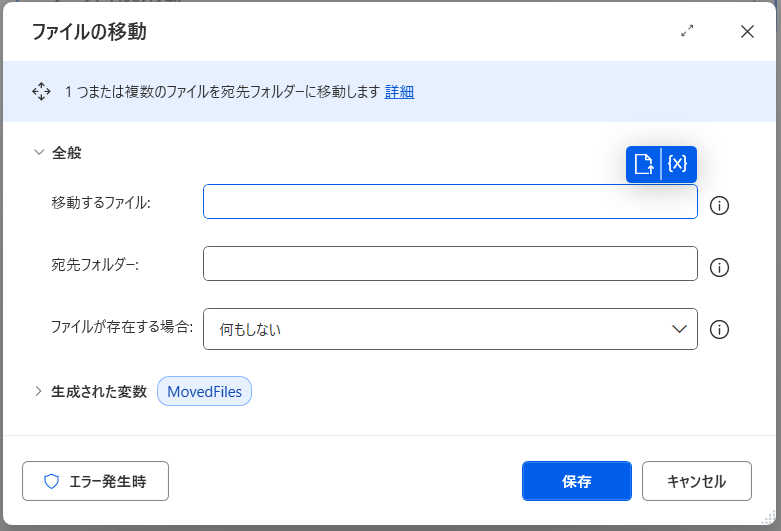Screen dimensions: 781x531
Task: Click info icon beside 移動するファイル field
Action: 719,206
